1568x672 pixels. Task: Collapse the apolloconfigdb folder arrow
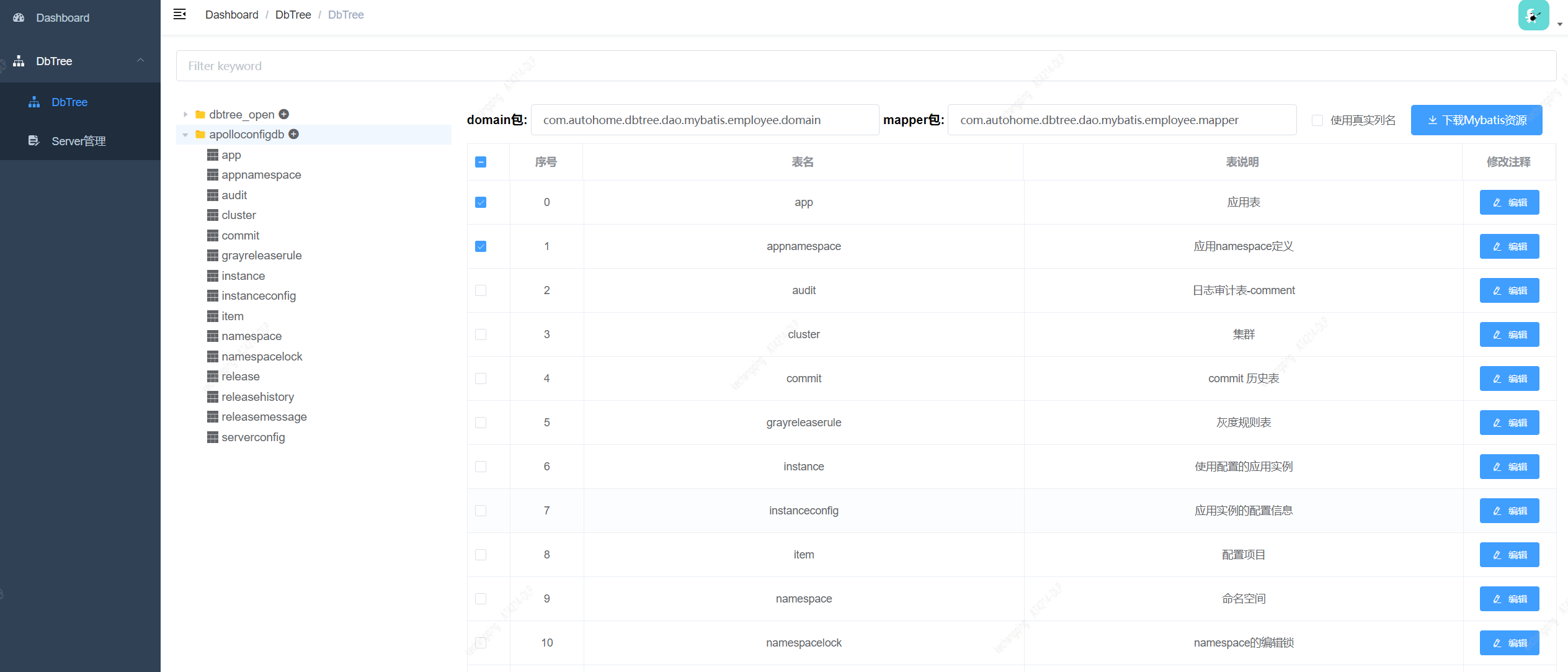pos(185,135)
